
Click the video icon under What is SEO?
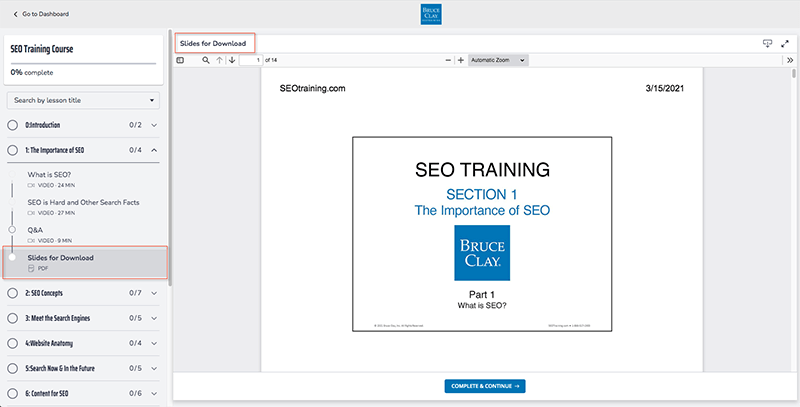(31, 185)
